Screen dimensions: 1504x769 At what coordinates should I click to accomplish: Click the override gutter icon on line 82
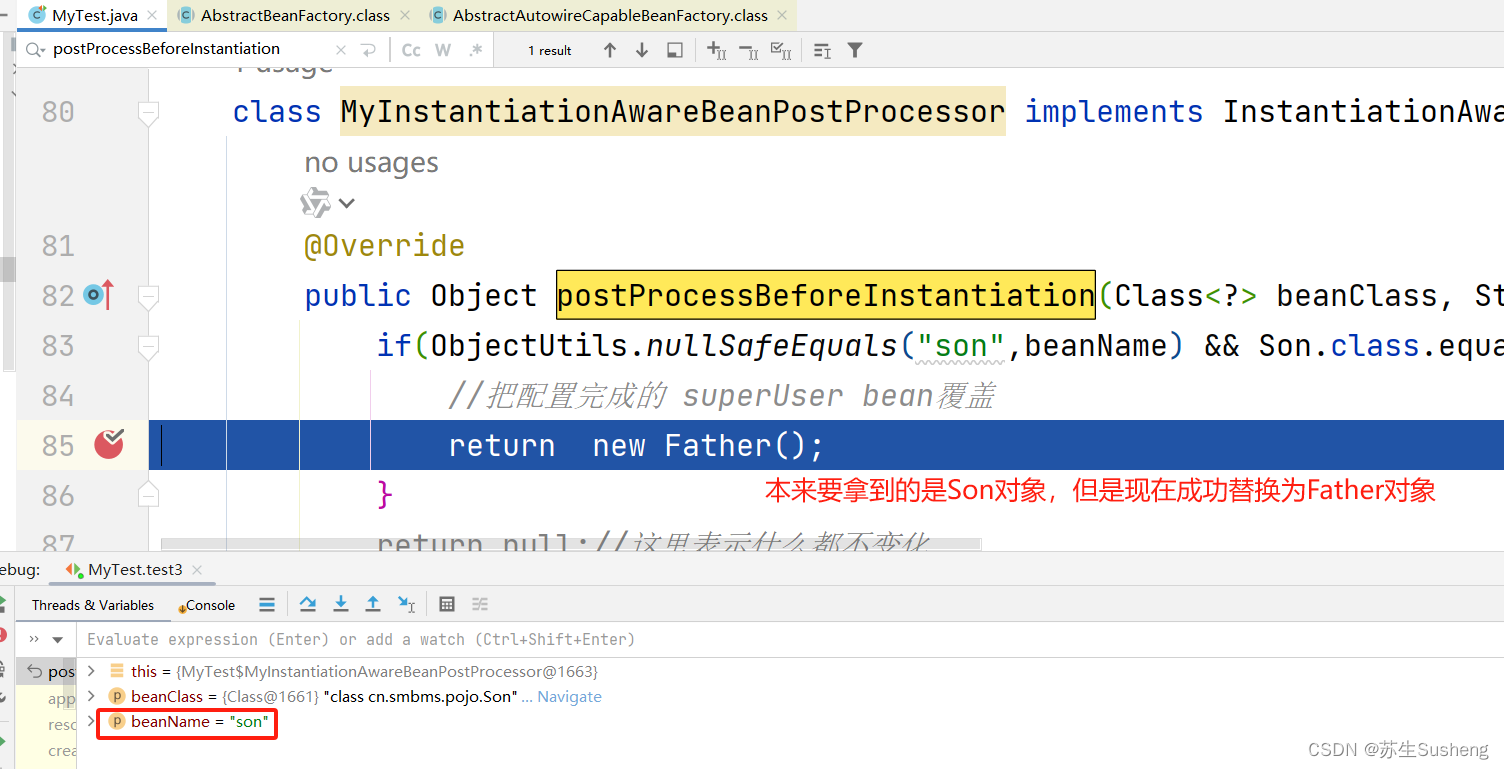100,295
